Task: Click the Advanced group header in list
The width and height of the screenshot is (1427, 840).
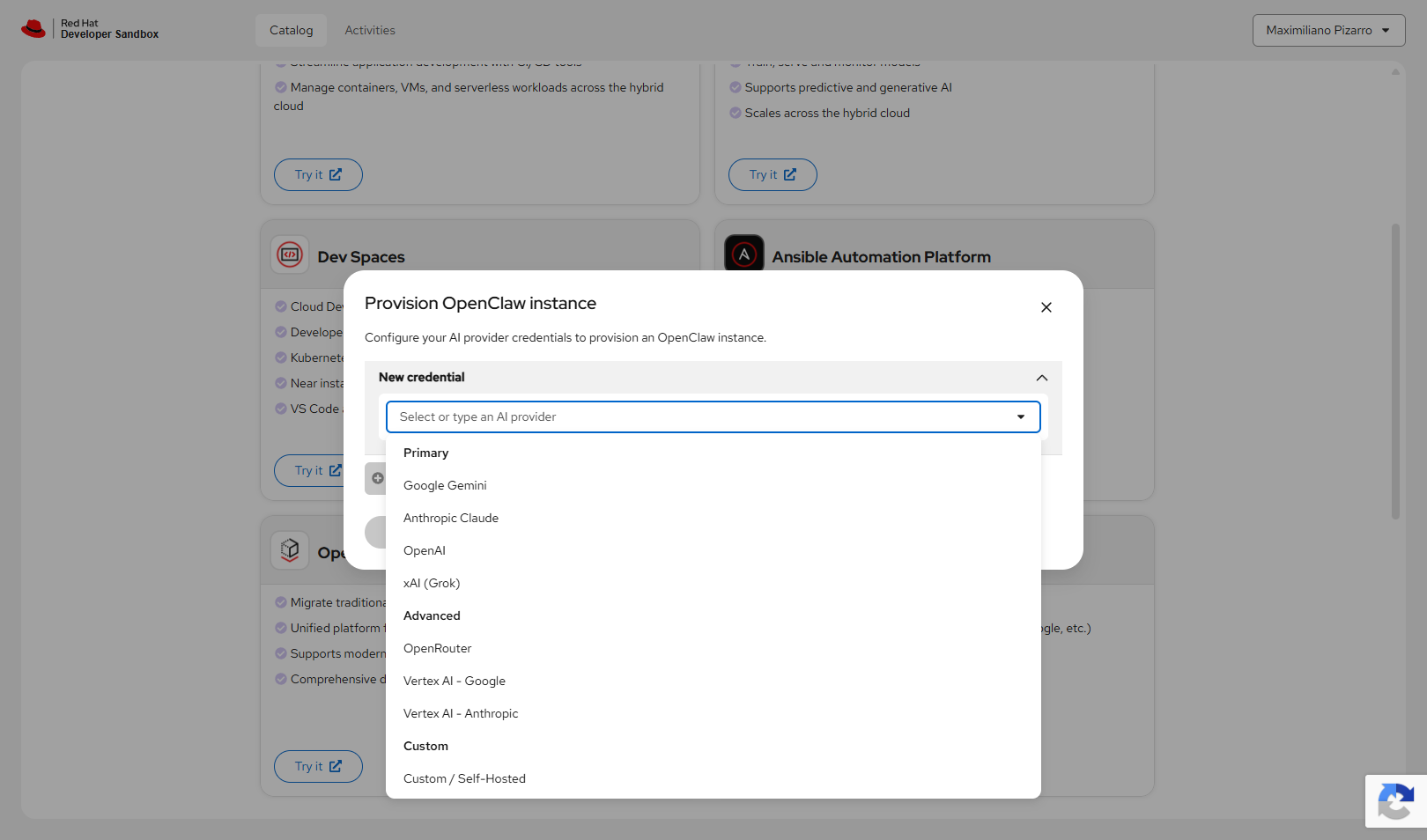Action: pos(432,615)
